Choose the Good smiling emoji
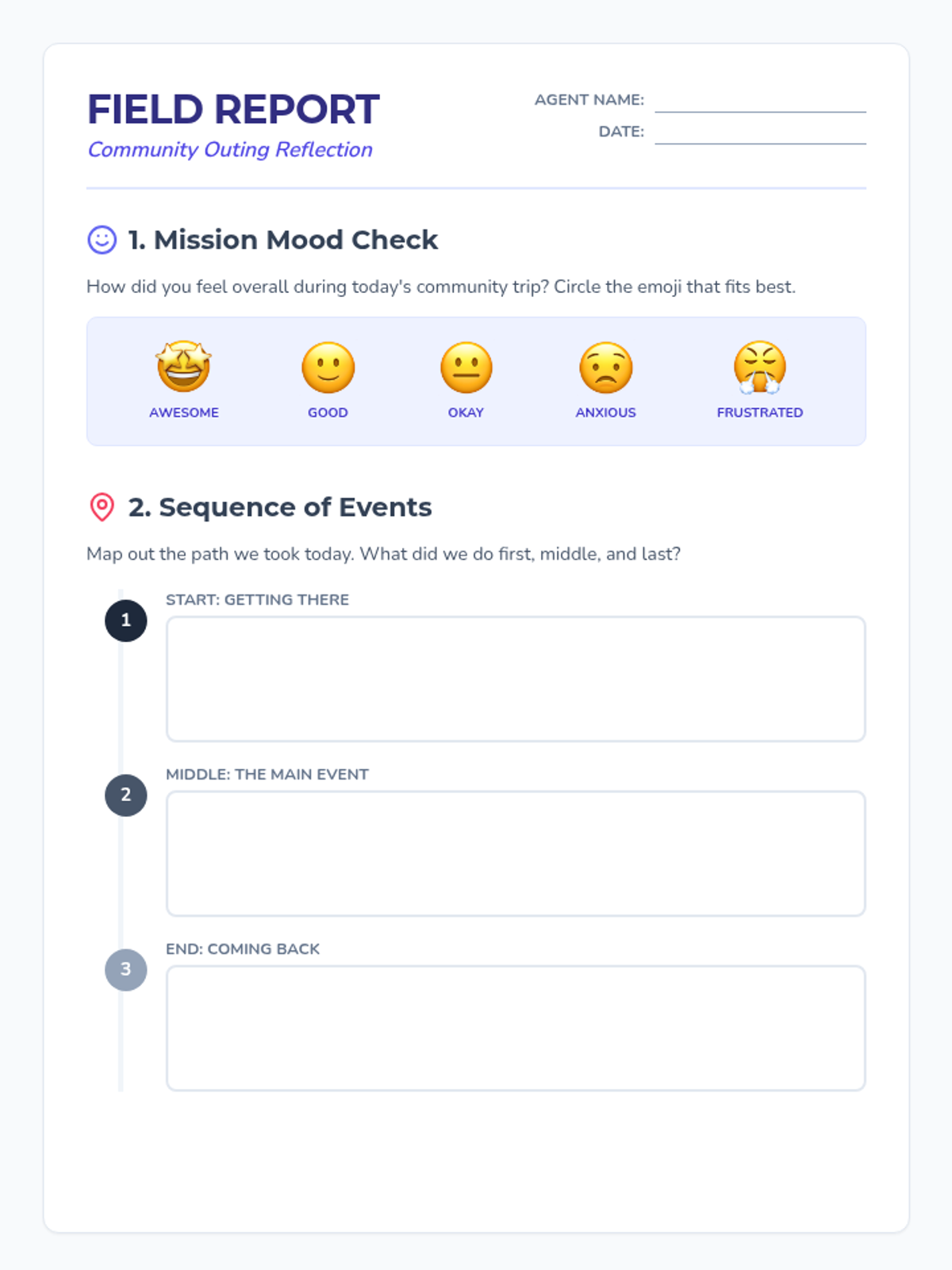The height and width of the screenshot is (1270, 952). click(x=328, y=367)
